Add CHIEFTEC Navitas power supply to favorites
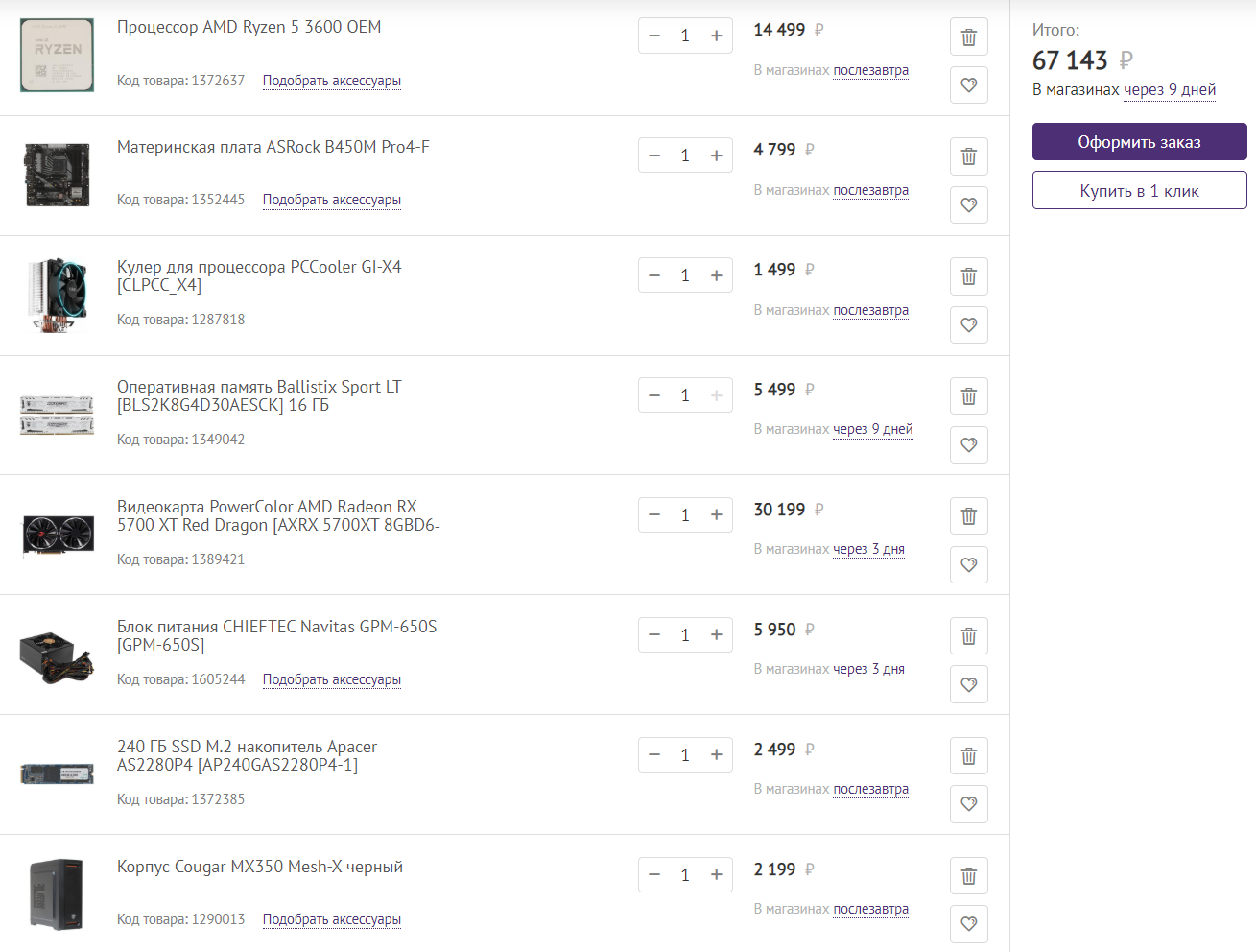This screenshot has height=952, width=1256. 969,684
